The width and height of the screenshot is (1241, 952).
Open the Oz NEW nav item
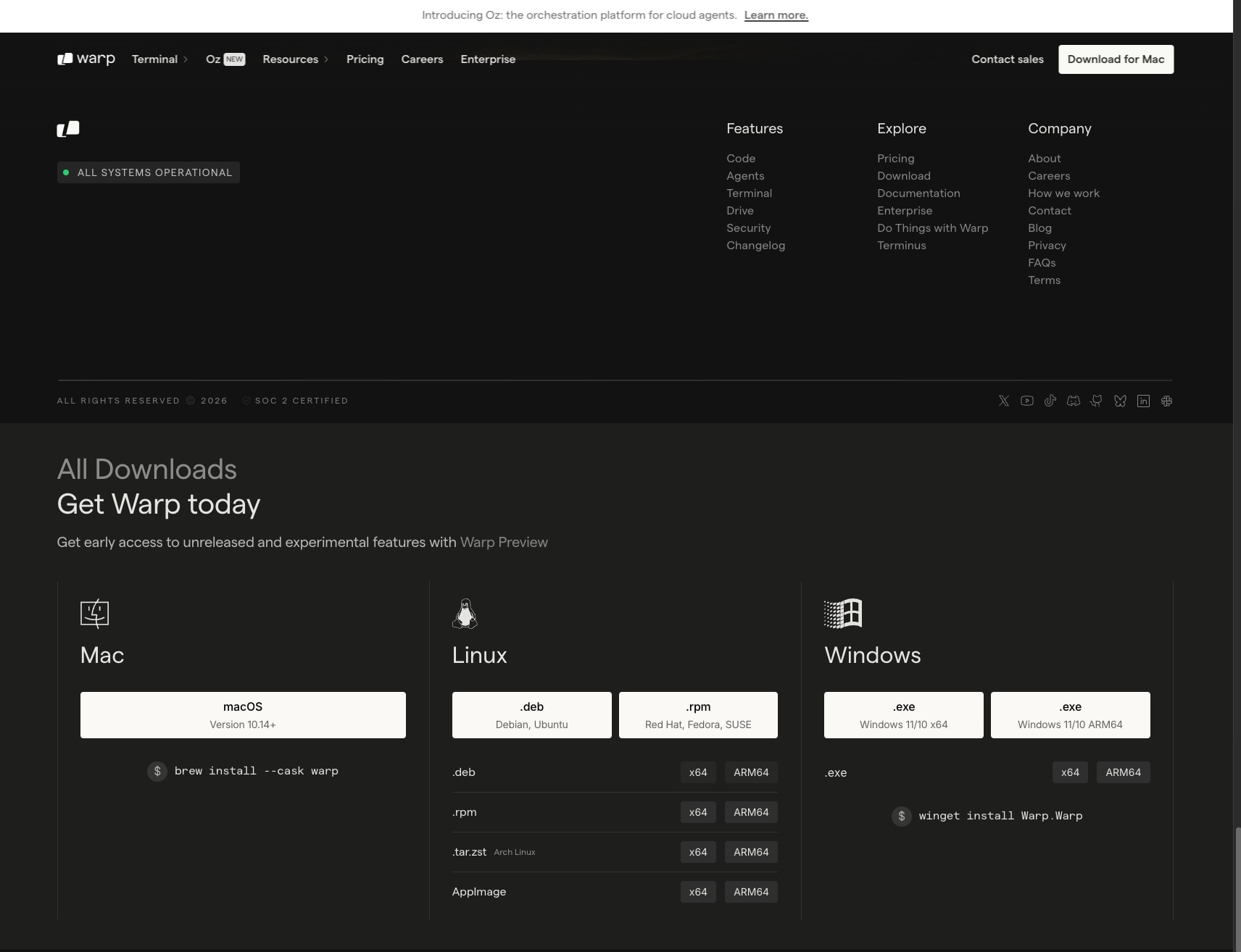pyautogui.click(x=225, y=59)
